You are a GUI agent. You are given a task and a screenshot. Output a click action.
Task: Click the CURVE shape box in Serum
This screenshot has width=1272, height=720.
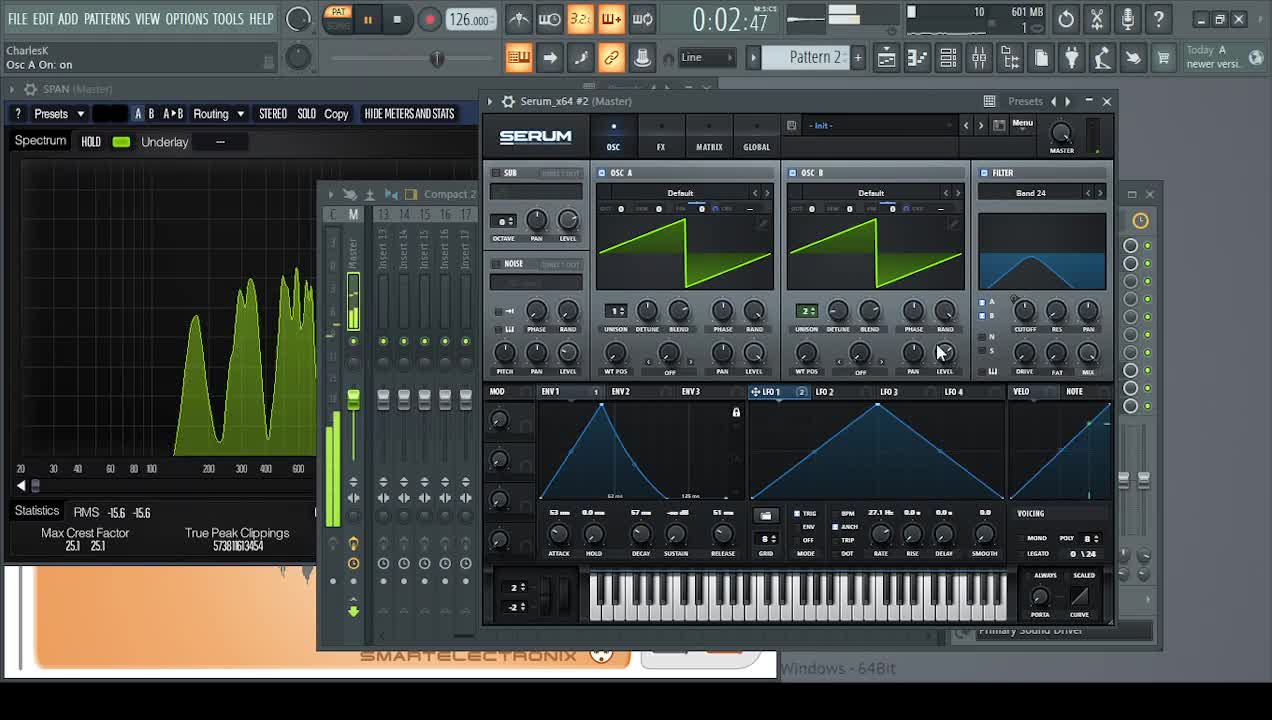point(1080,596)
